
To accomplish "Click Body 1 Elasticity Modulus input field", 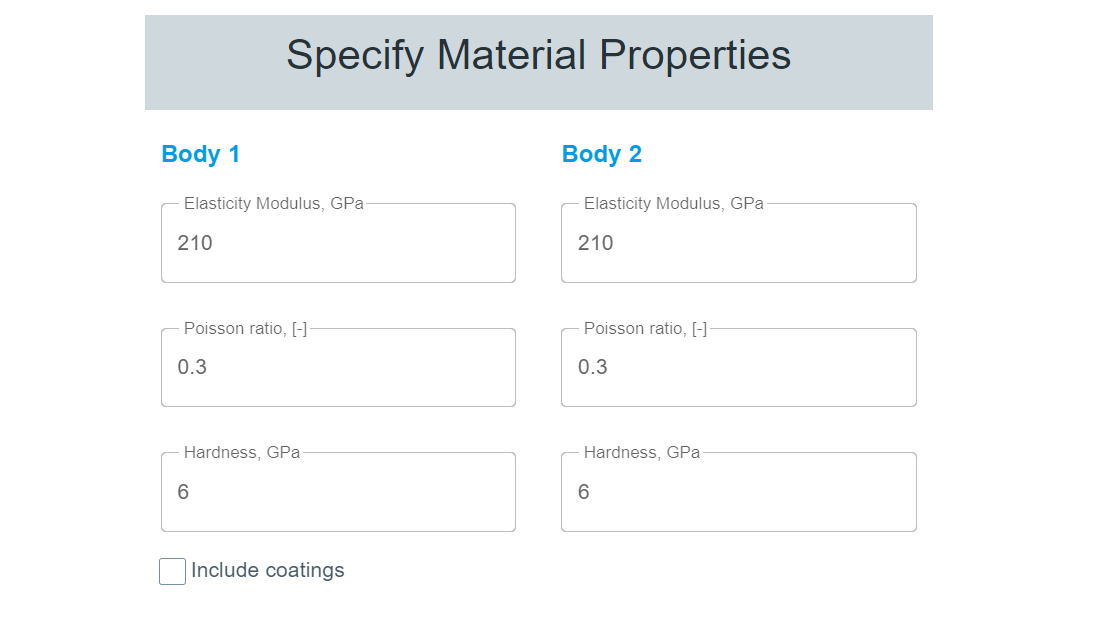I will point(338,243).
